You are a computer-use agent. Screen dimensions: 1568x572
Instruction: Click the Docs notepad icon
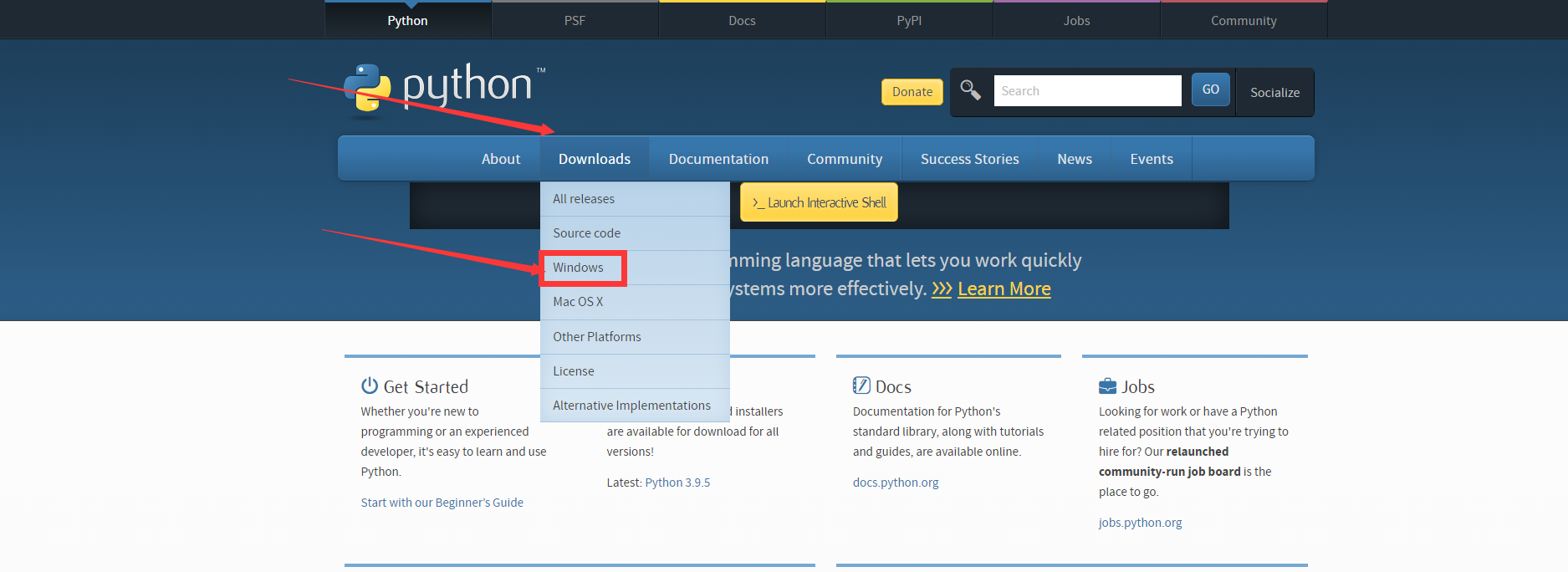coord(861,386)
